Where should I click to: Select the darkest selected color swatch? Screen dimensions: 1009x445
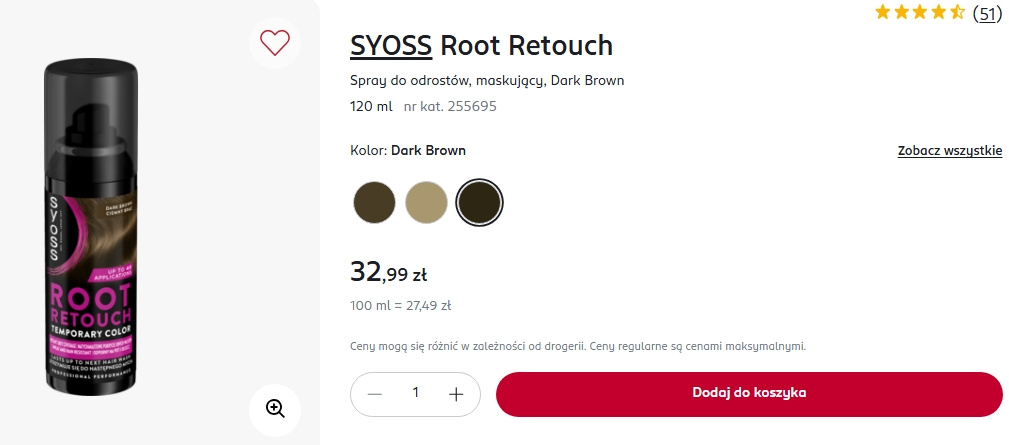(x=479, y=202)
